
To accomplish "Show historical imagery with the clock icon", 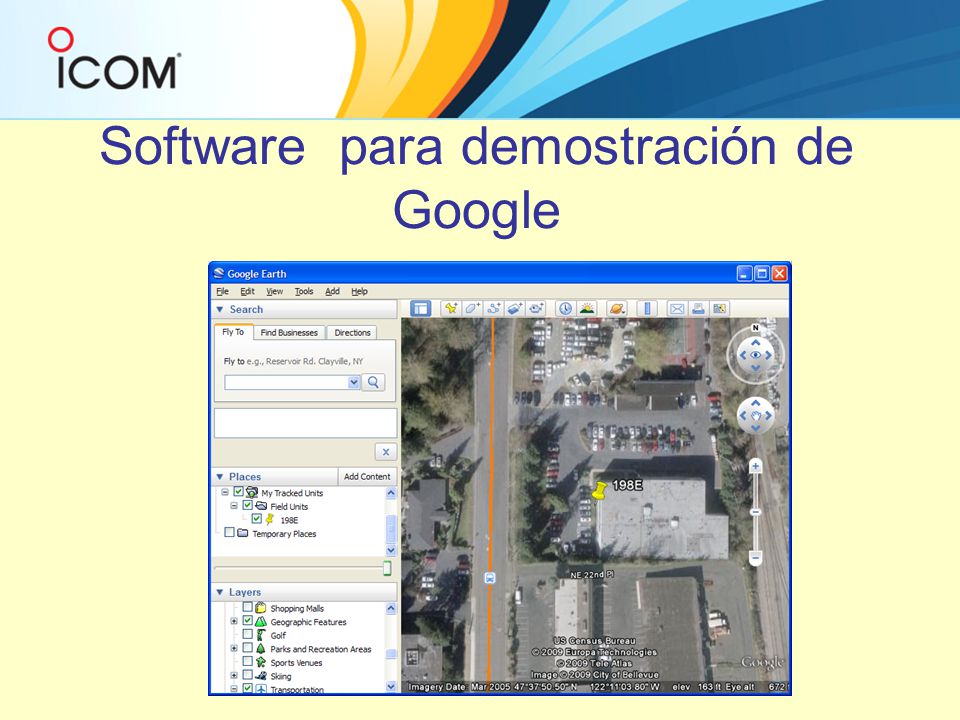I will [x=565, y=309].
